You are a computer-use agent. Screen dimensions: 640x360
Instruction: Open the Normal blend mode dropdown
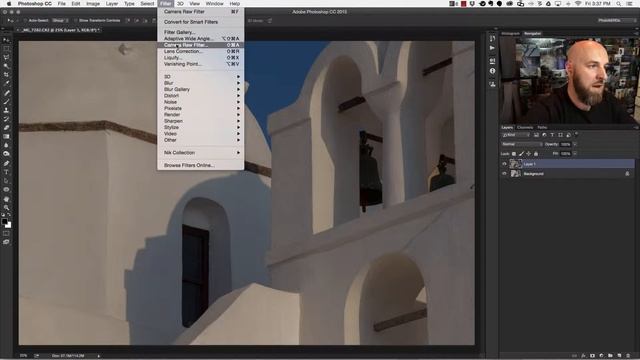pos(522,144)
